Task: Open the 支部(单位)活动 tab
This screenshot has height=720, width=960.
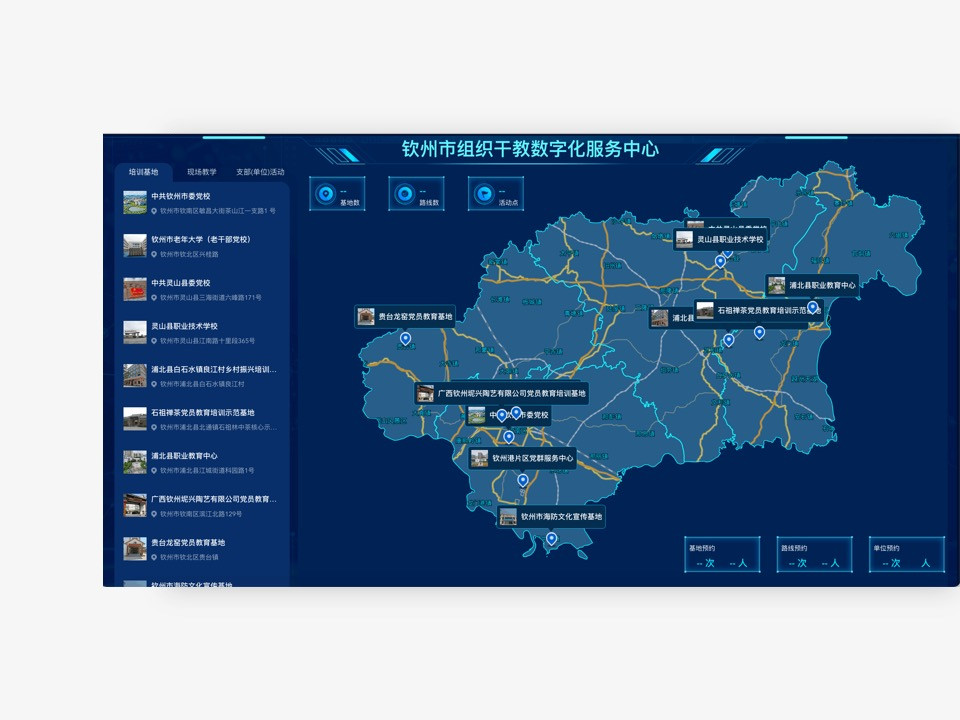Action: point(260,172)
